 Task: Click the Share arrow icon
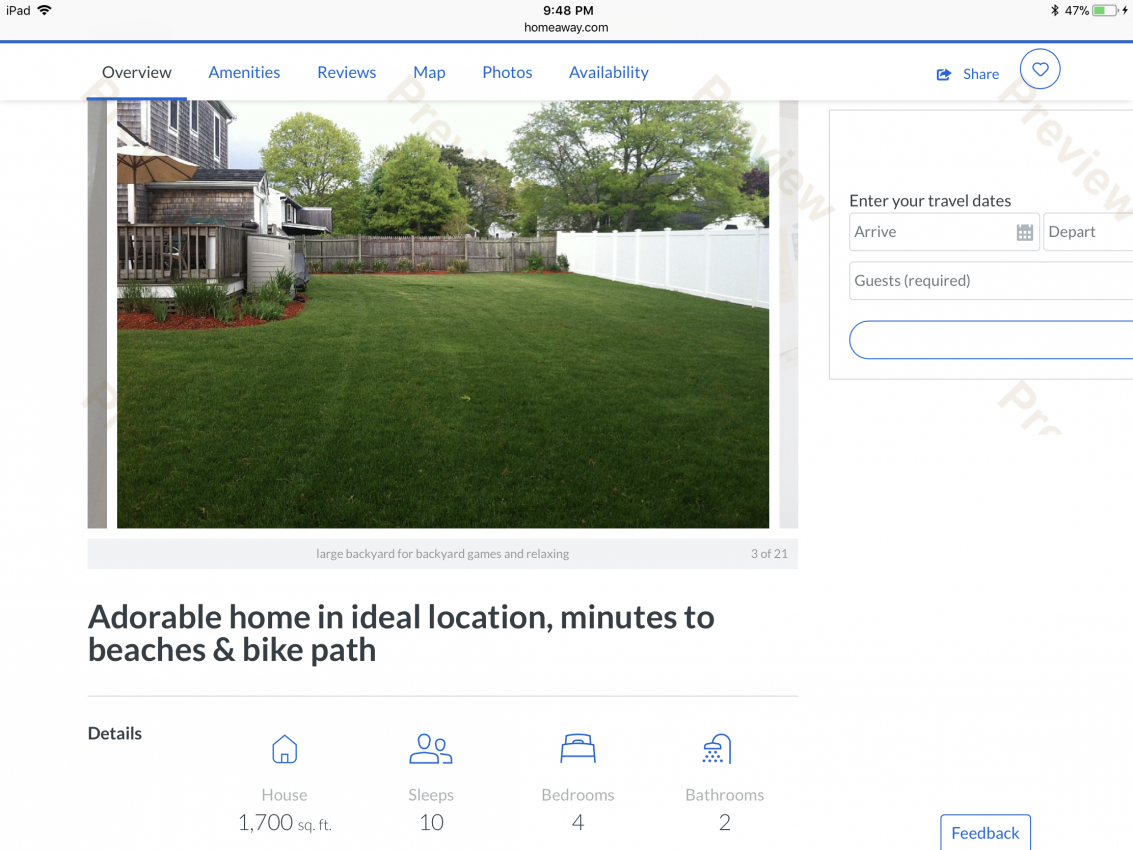pyautogui.click(x=944, y=74)
